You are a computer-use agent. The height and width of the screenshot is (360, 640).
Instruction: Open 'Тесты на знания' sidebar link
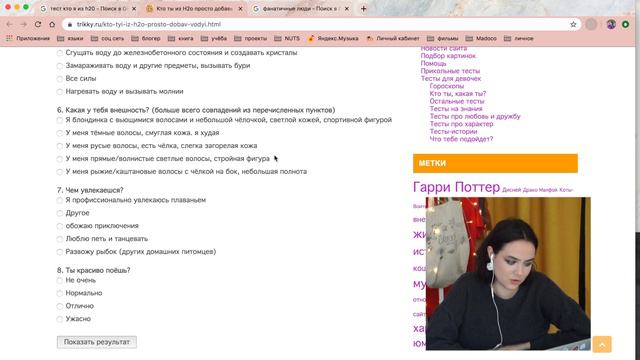click(x=456, y=109)
